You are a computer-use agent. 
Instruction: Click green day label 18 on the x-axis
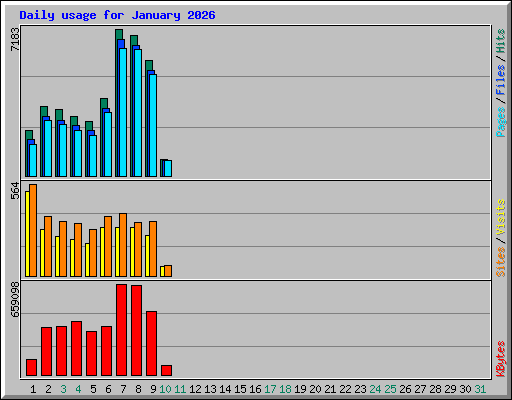tap(285, 389)
